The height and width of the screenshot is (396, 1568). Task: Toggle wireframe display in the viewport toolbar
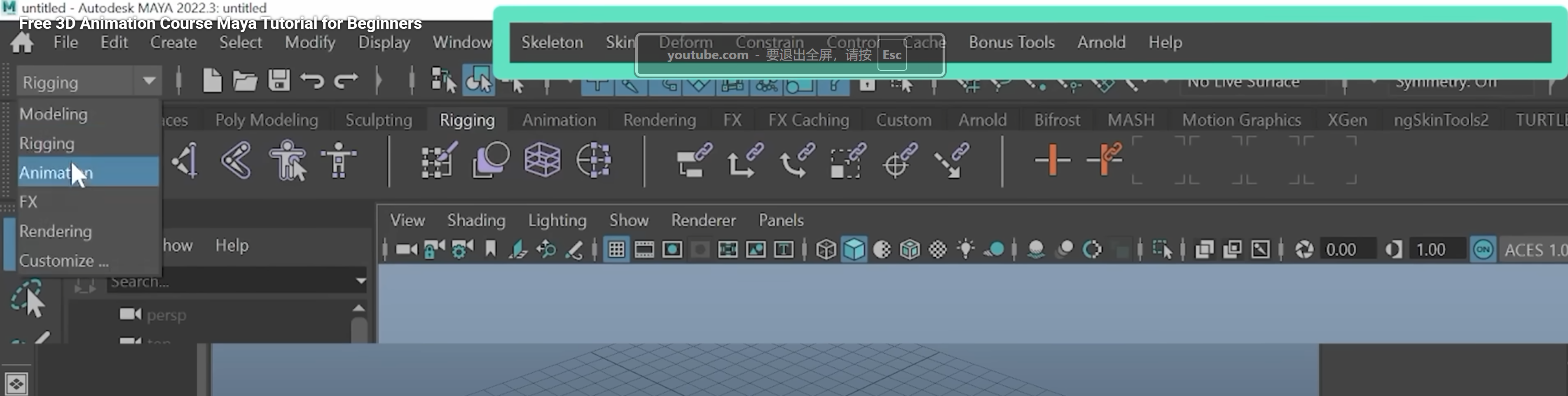pos(826,250)
